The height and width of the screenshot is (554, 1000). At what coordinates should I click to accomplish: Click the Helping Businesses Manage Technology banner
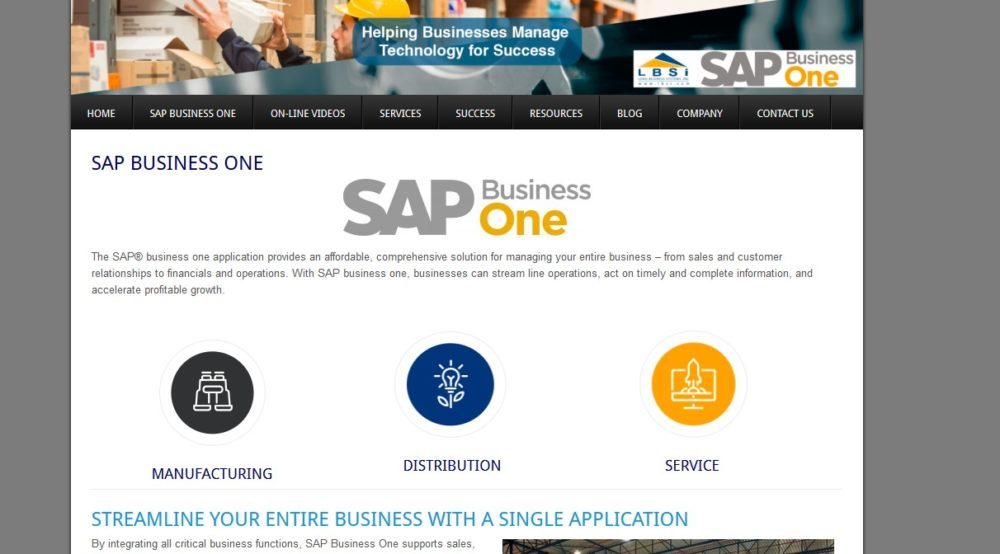pyautogui.click(x=466, y=41)
